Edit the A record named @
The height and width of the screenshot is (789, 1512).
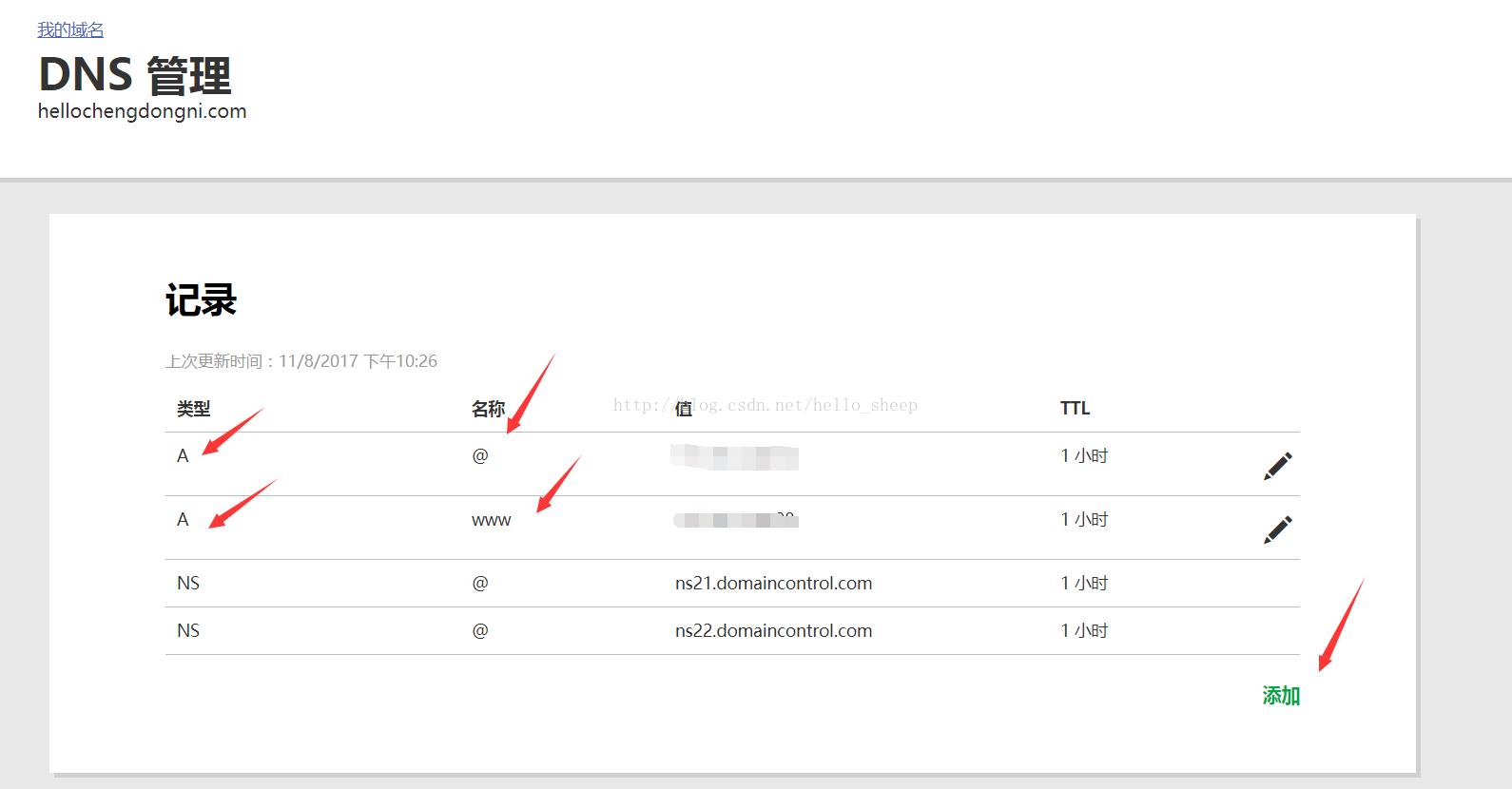click(x=1278, y=466)
